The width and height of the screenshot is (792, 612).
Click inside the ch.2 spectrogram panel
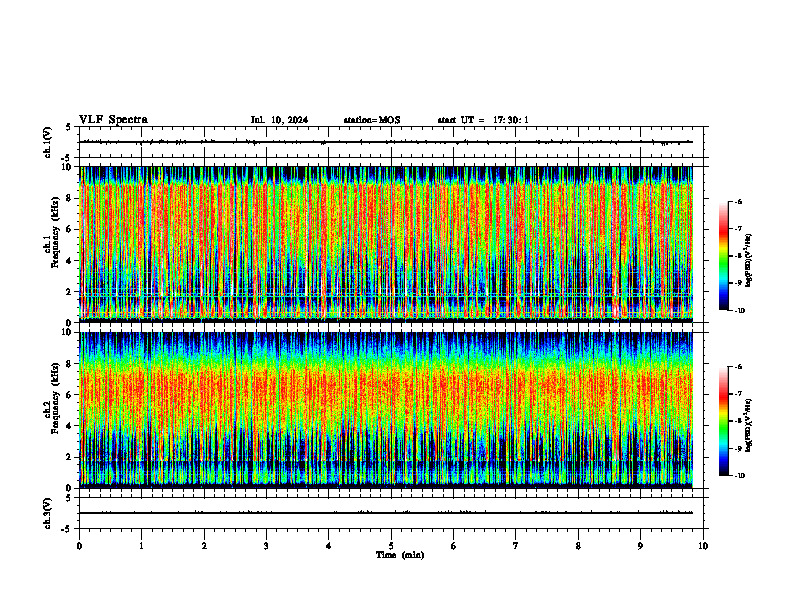click(385, 410)
